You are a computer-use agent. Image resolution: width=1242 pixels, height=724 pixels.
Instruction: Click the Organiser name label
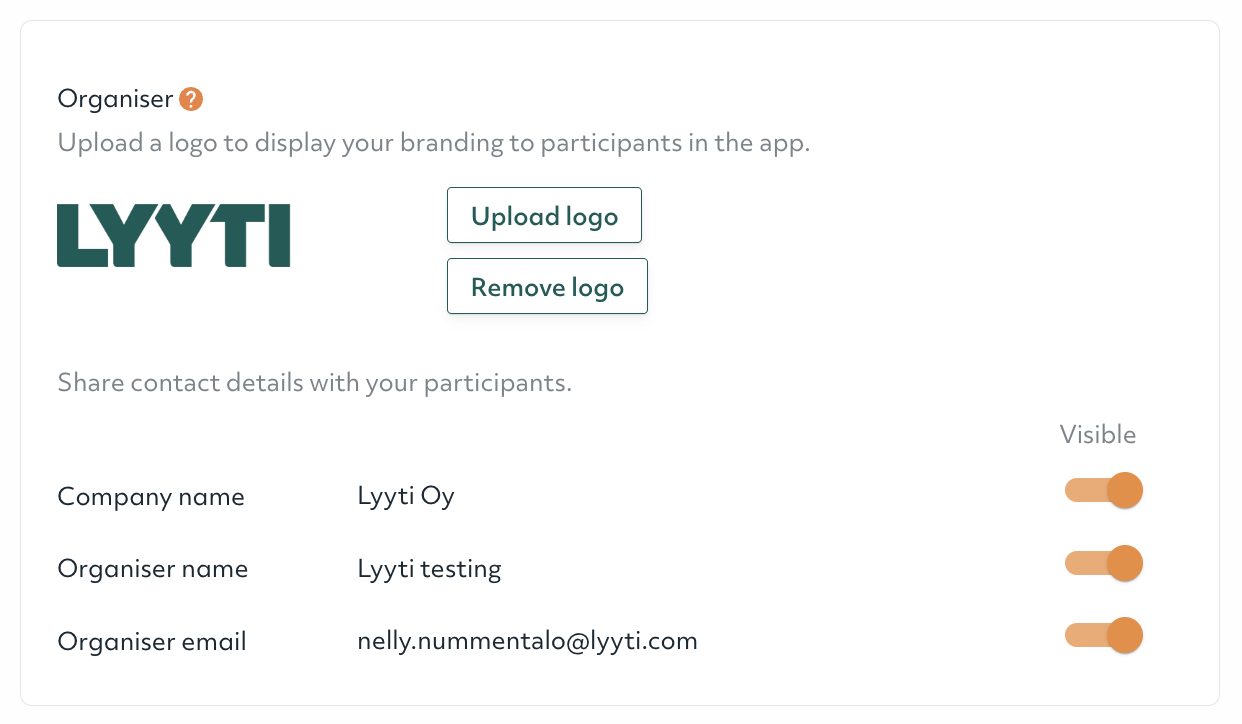[153, 569]
